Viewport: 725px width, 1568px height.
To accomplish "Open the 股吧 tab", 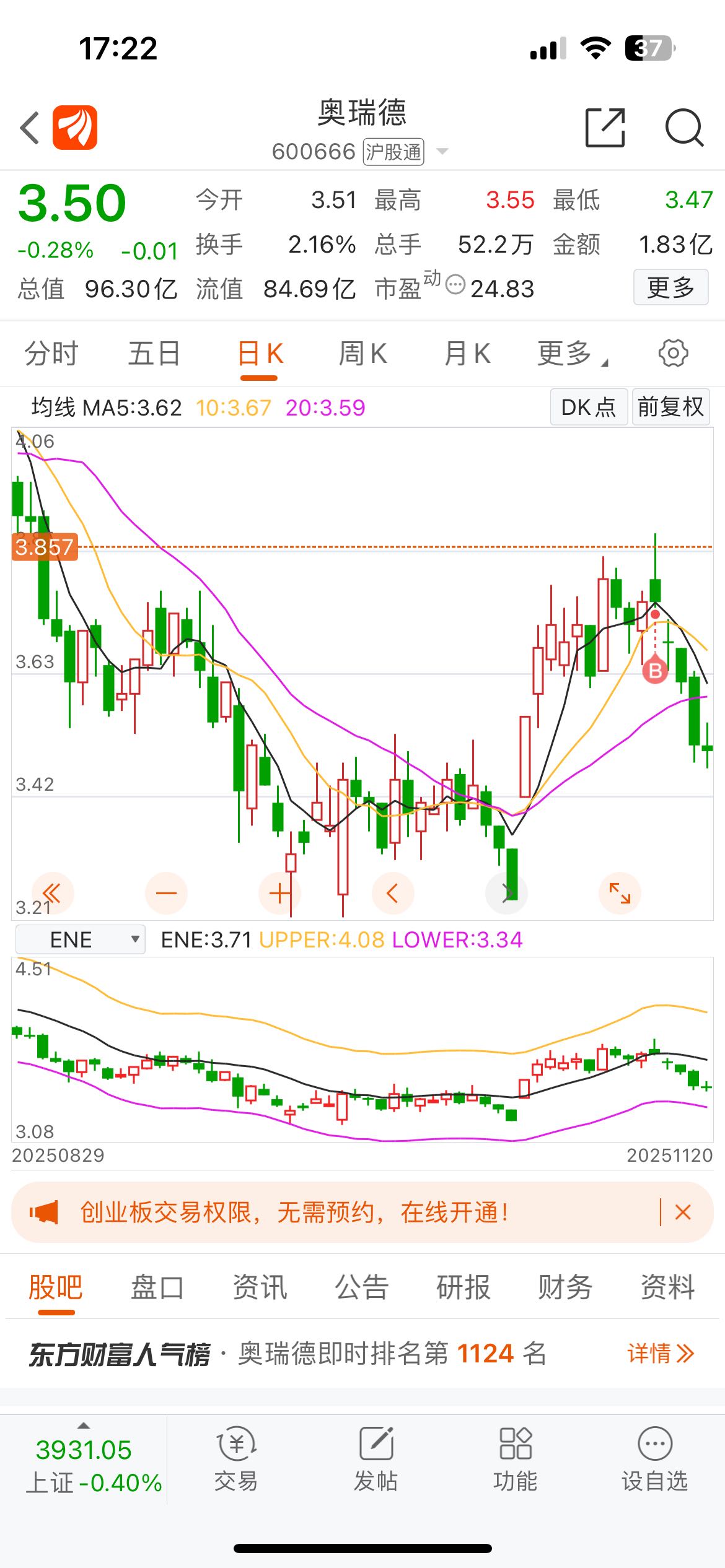I will pos(56,1287).
